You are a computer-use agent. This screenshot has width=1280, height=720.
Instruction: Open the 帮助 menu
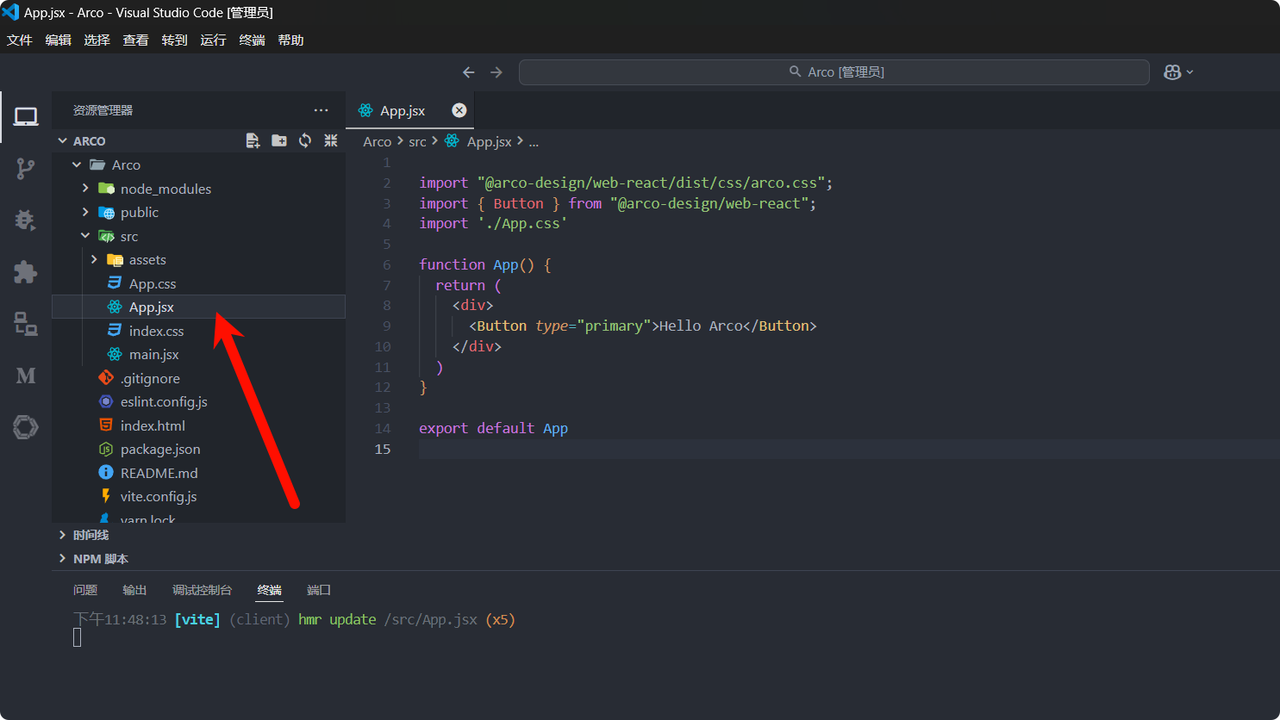(291, 40)
